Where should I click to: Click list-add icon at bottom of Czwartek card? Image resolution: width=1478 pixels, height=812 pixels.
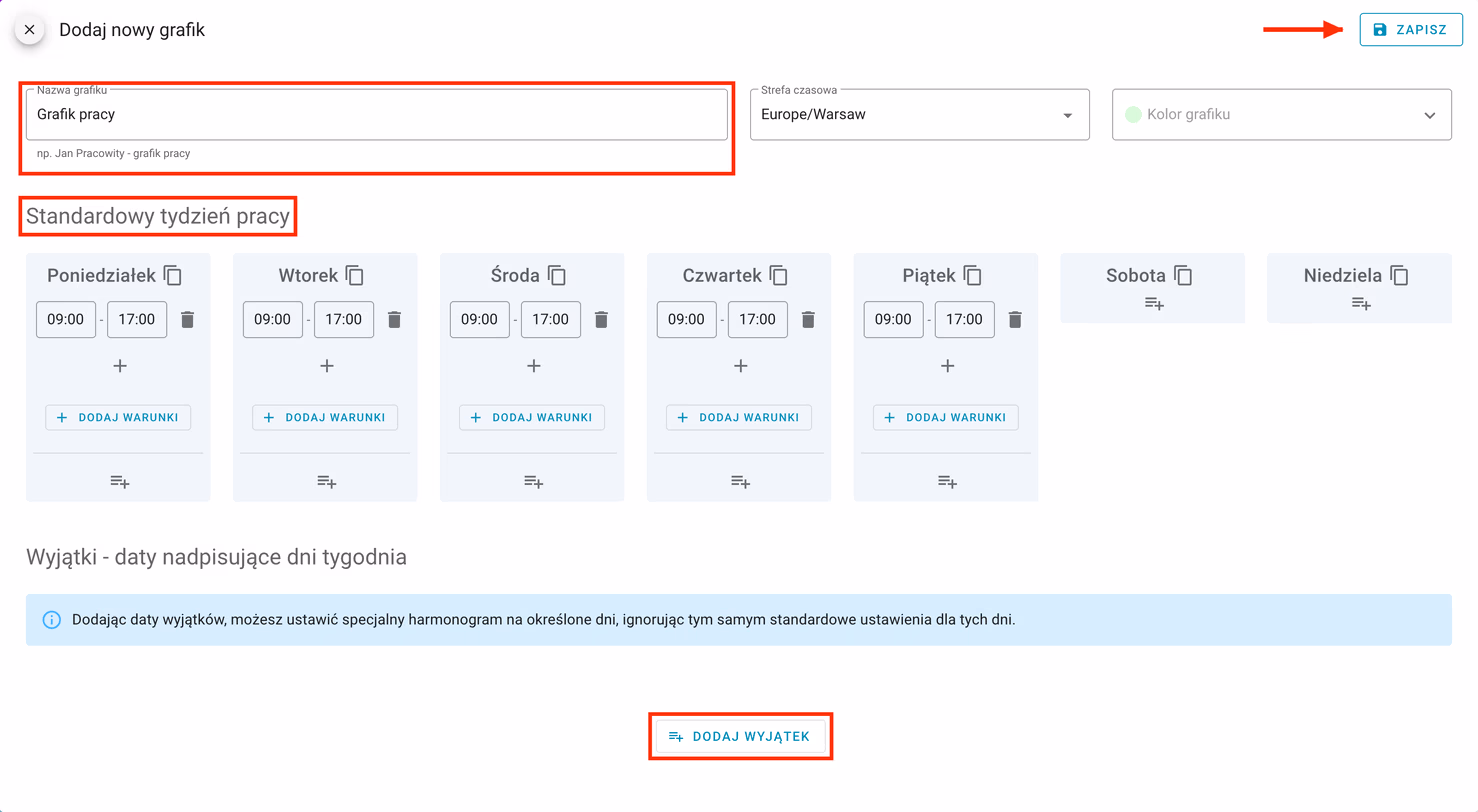[741, 482]
